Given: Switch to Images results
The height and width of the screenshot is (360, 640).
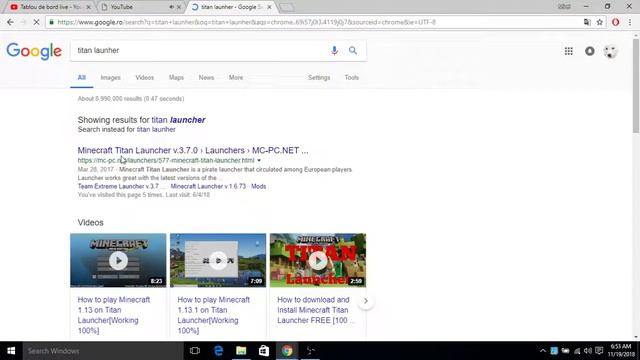Looking at the screenshot, I should 111,78.
